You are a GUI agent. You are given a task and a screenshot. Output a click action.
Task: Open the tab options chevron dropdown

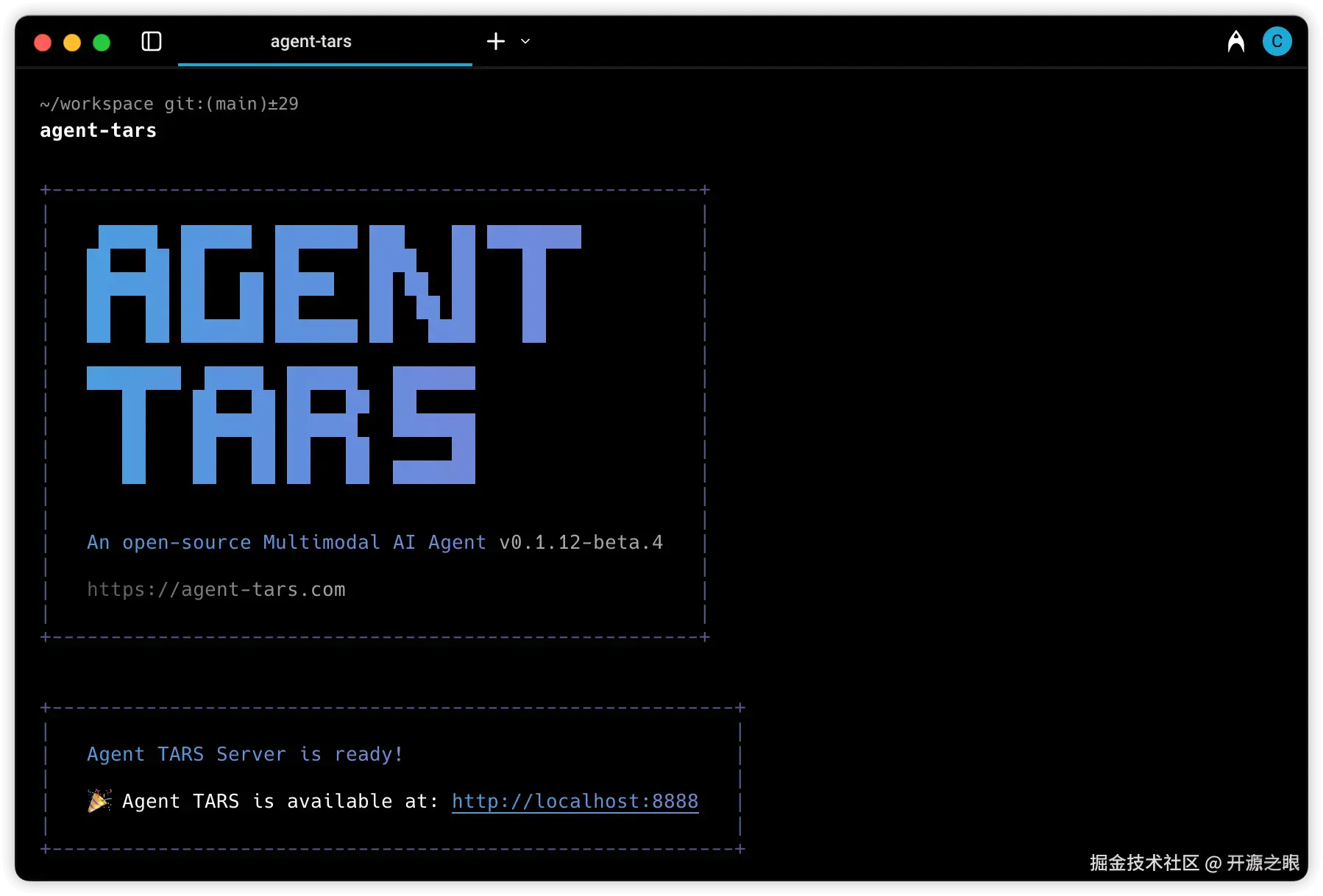(x=525, y=42)
